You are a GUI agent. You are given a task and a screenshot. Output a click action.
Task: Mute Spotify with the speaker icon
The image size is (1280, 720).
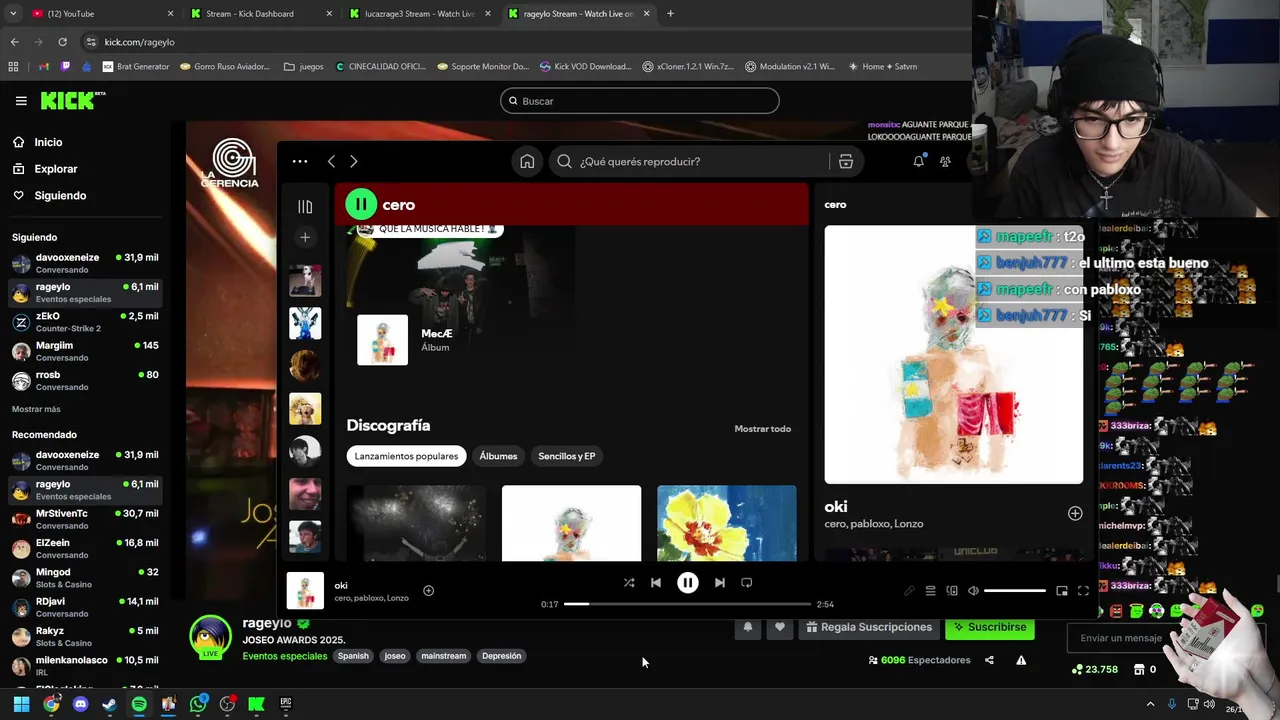[973, 591]
